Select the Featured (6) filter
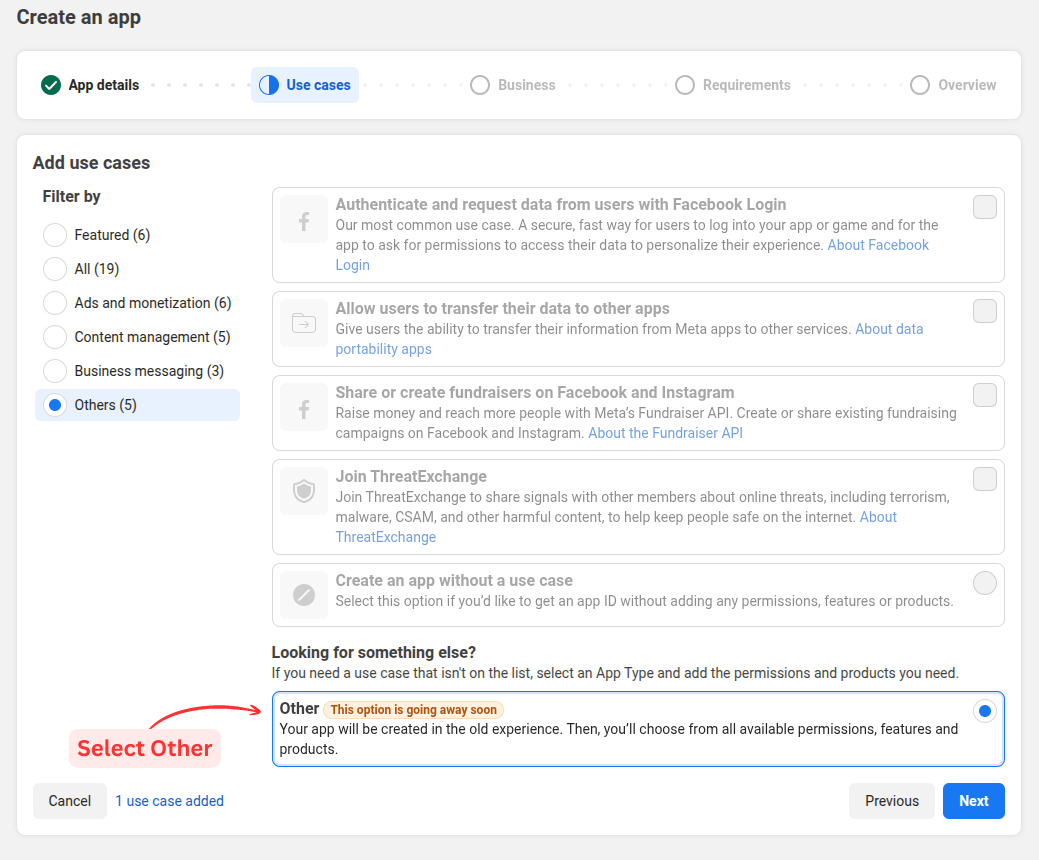Viewport: 1039px width, 860px height. (x=55, y=235)
